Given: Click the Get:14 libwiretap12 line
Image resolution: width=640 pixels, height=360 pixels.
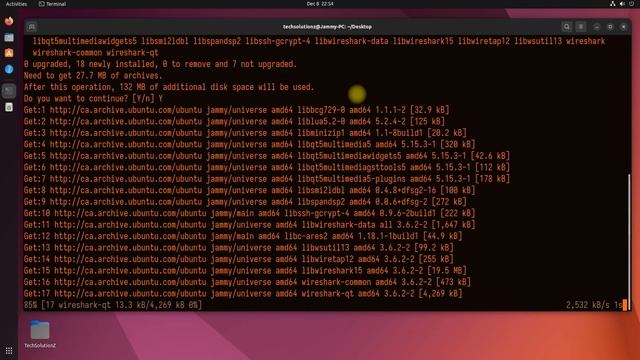Looking at the screenshot, I should coord(238,259).
